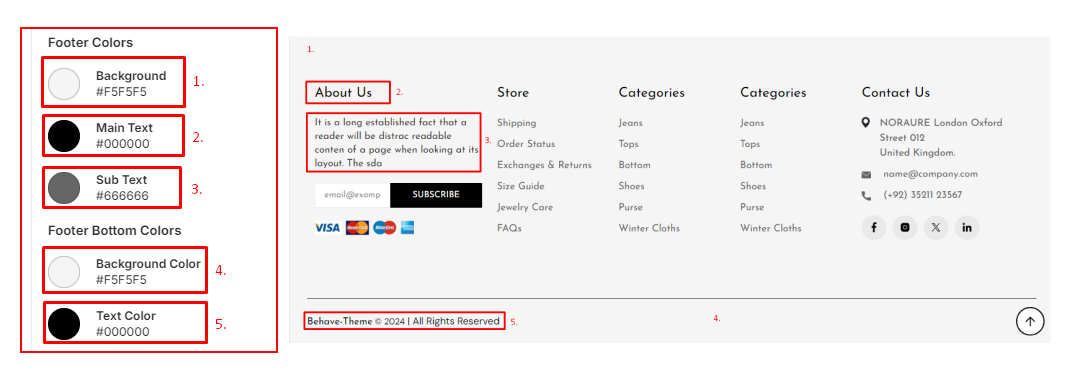Click the VISA payment icon

pyautogui.click(x=327, y=228)
